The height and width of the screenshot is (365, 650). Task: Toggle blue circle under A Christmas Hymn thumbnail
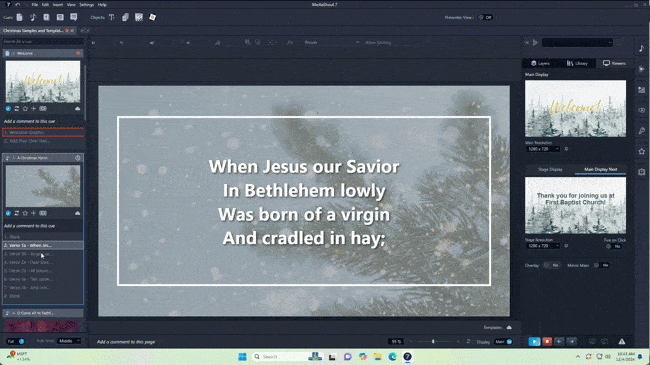coord(8,213)
